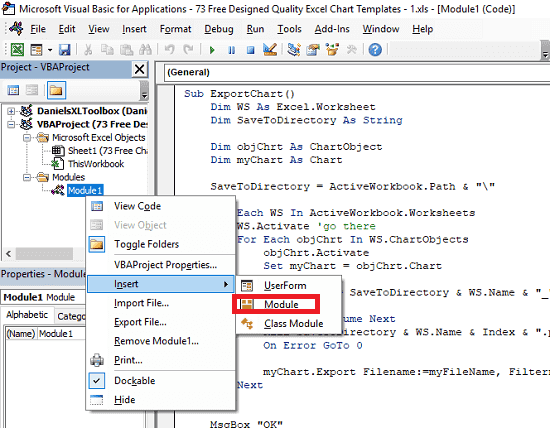
Task: Open the Run menu
Action: [255, 29]
